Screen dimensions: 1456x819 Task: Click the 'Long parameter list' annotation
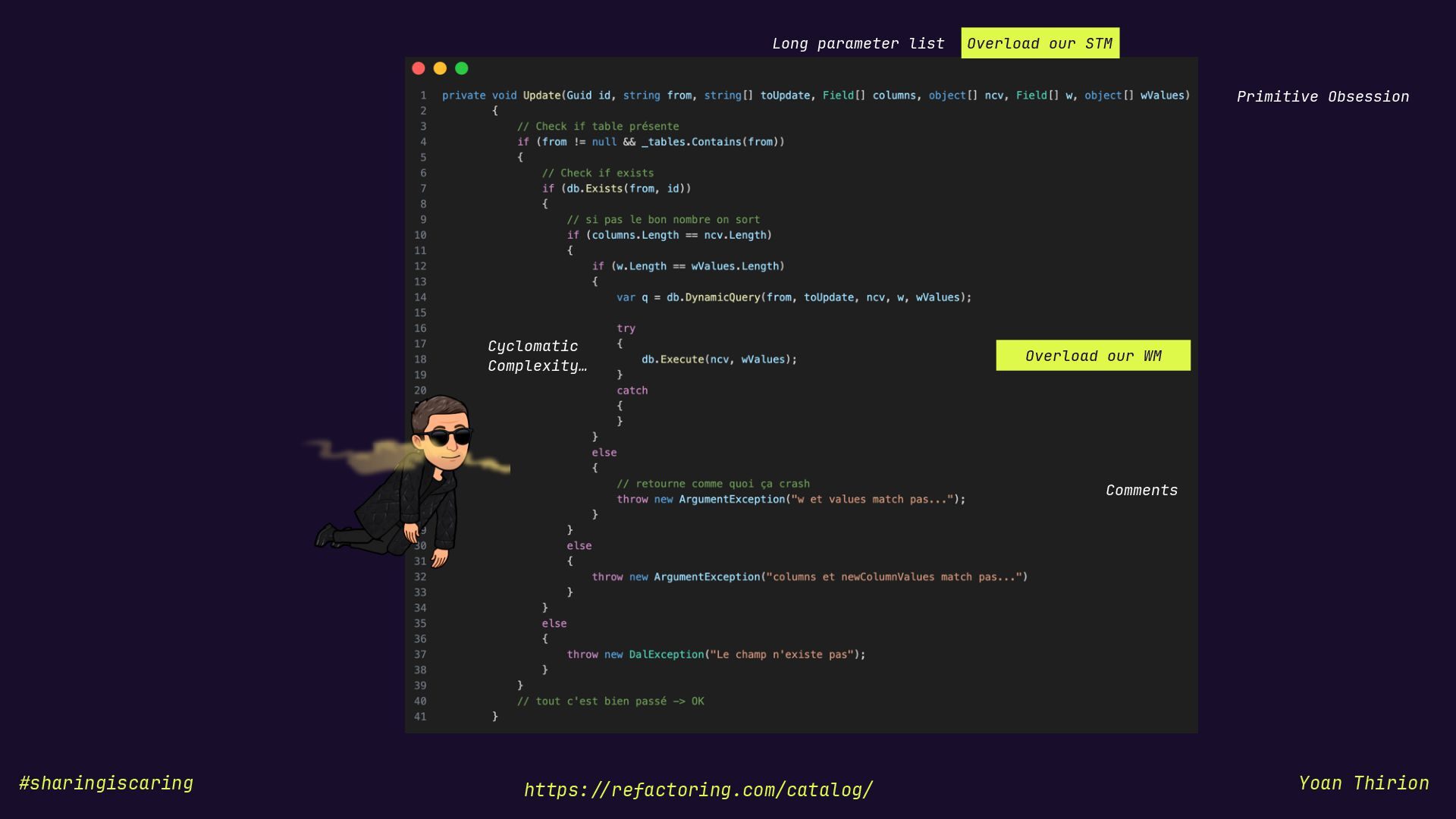[858, 44]
